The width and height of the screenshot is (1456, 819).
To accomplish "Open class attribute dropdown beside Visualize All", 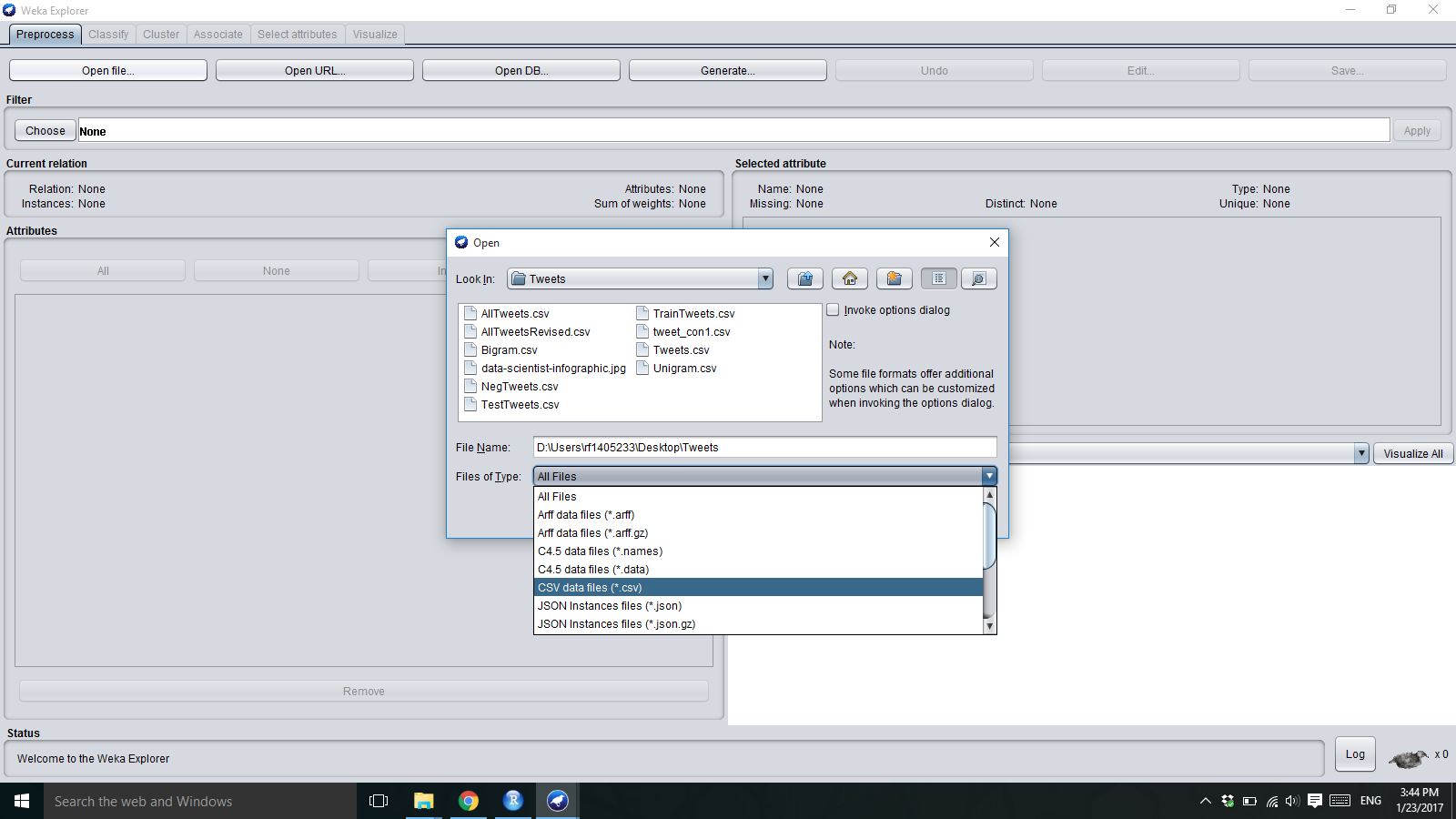I will pos(1361,453).
